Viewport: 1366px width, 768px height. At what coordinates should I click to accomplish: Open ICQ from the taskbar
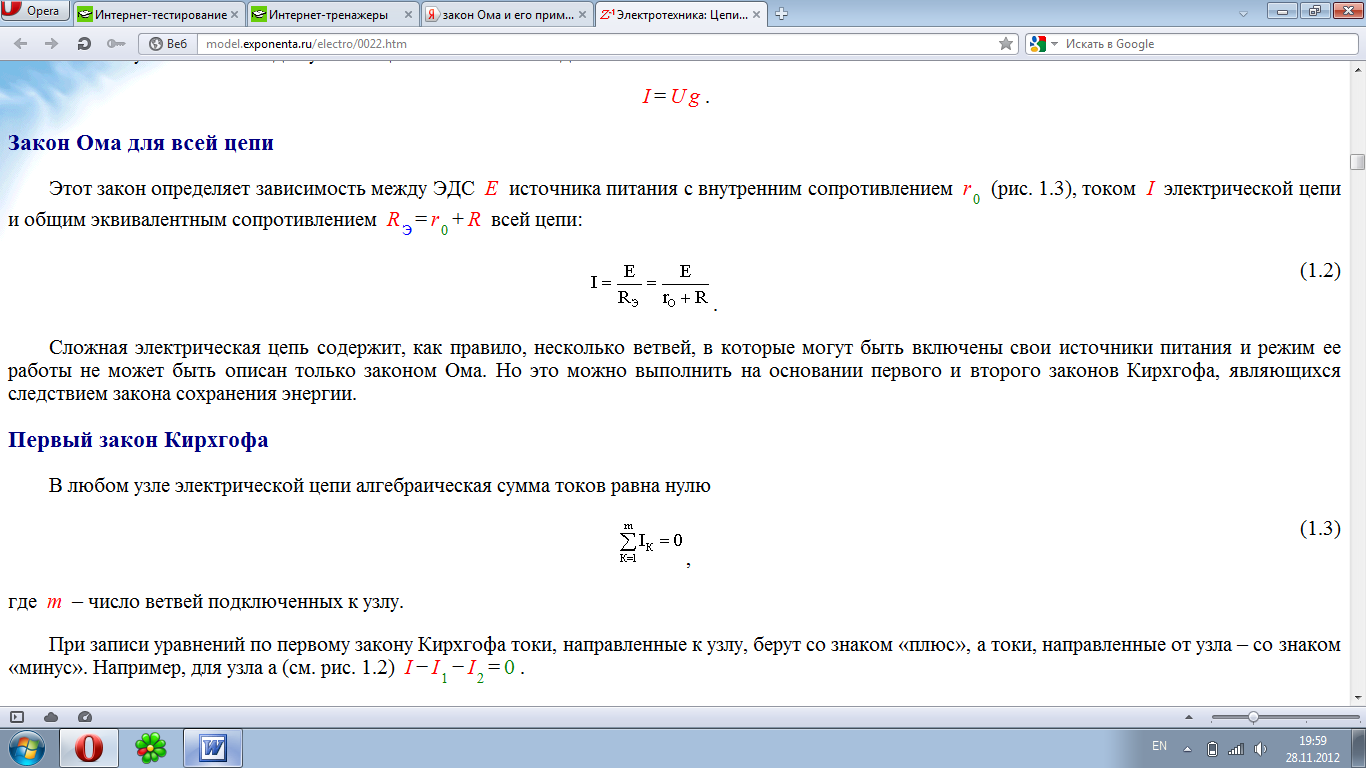(x=151, y=748)
